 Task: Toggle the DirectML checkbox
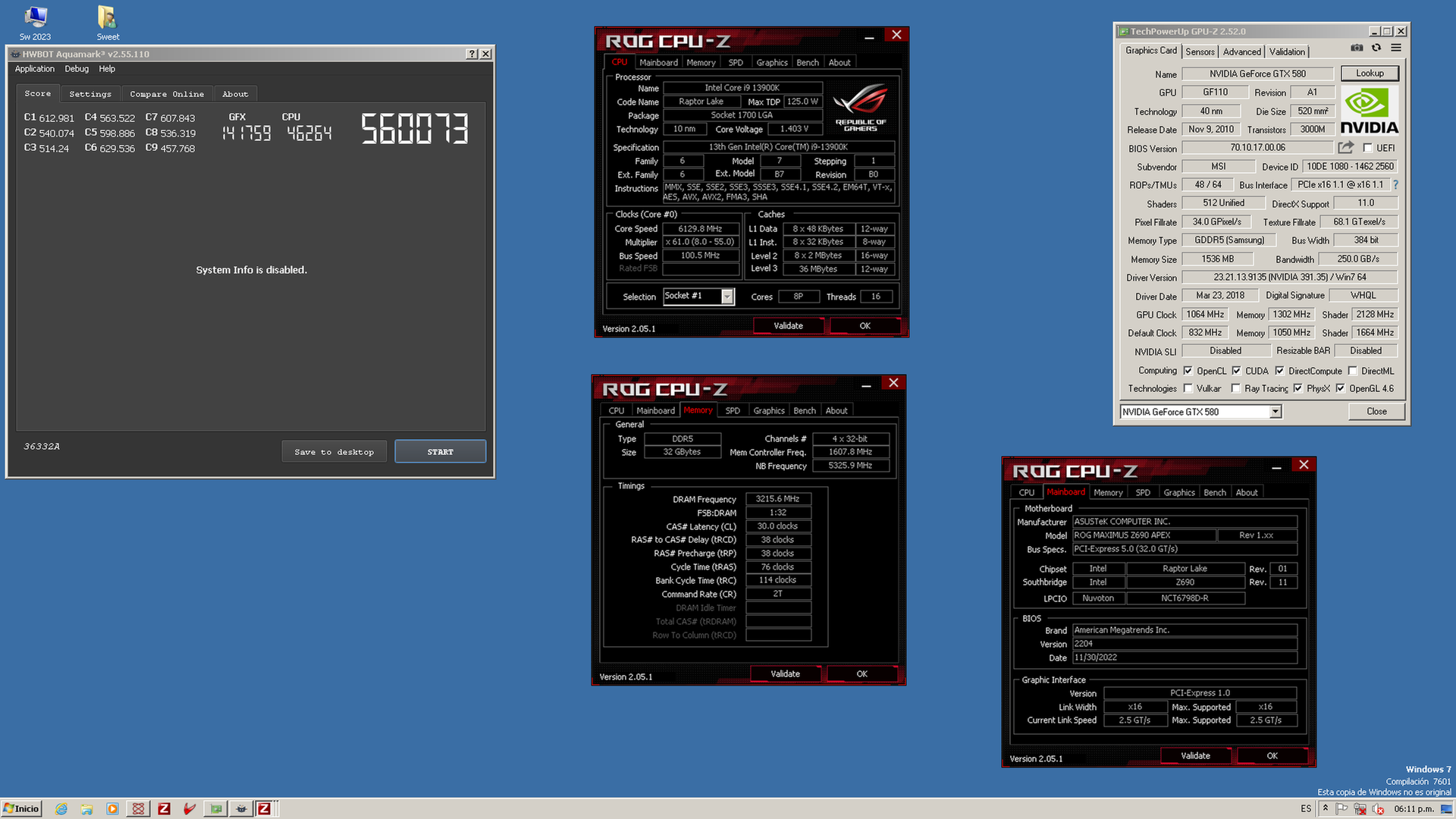point(1353,371)
